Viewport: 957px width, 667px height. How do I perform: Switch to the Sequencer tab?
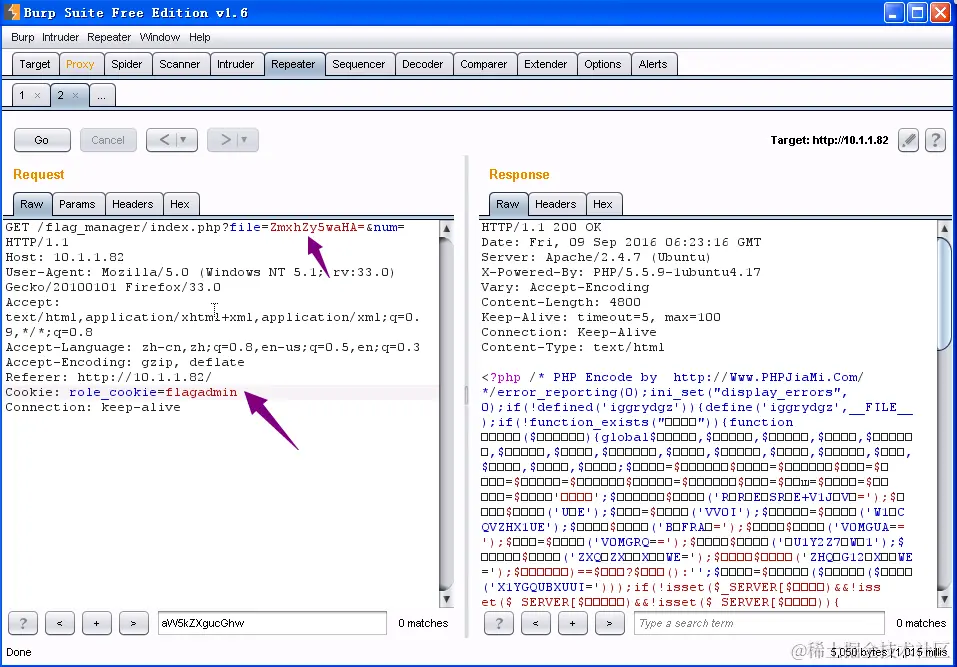(358, 64)
